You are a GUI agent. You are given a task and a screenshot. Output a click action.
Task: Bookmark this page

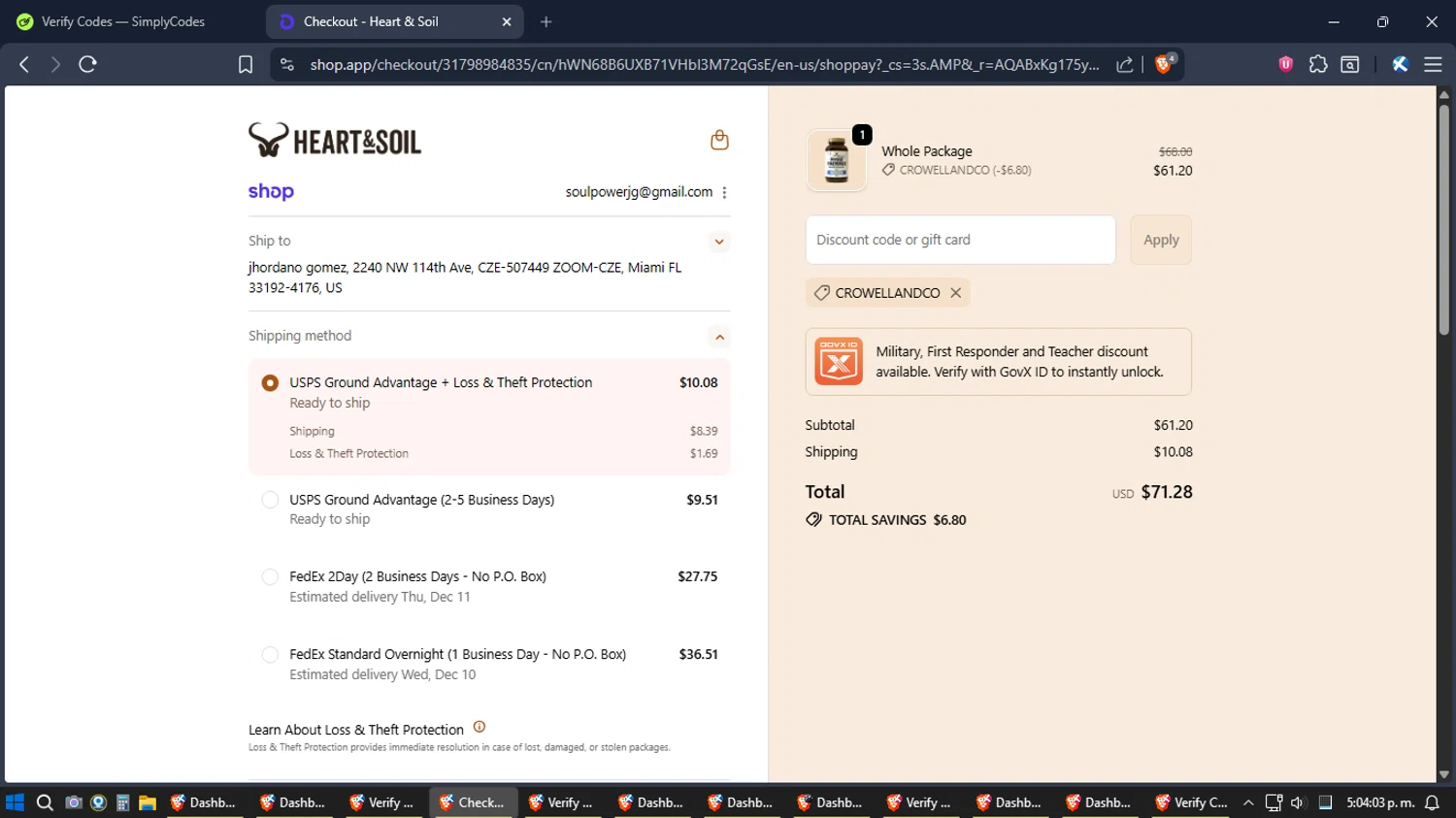[246, 64]
